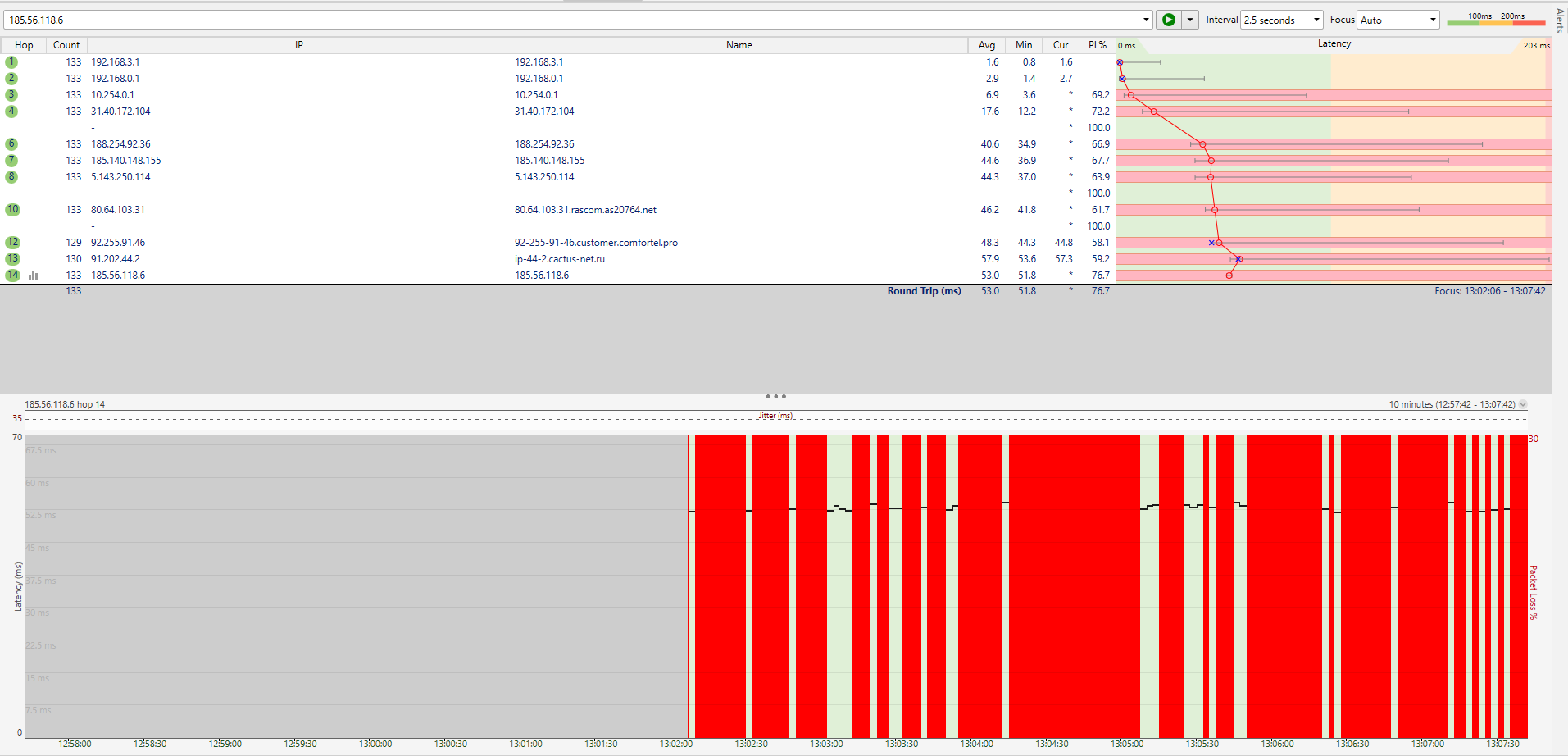Viewport: 1568px width, 756px height.
Task: Expand the 10 minutes time range chevron
Action: tap(1523, 404)
